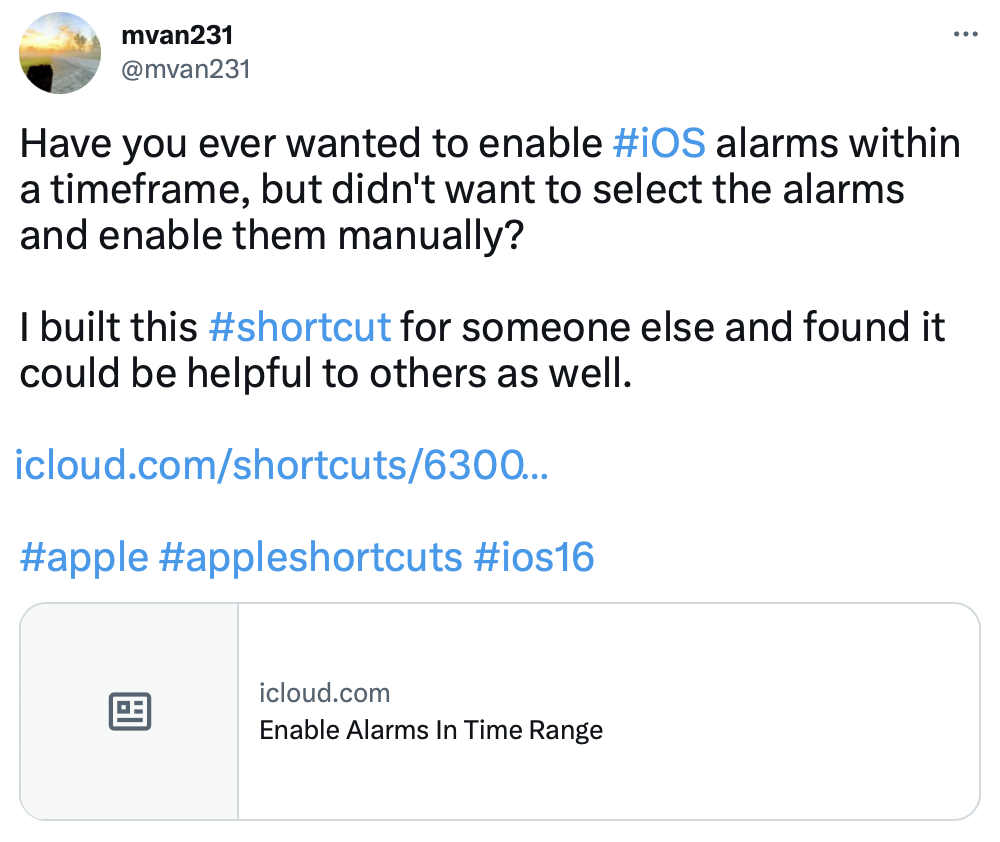
Task: Open the three-dot more options menu
Action: point(966,34)
